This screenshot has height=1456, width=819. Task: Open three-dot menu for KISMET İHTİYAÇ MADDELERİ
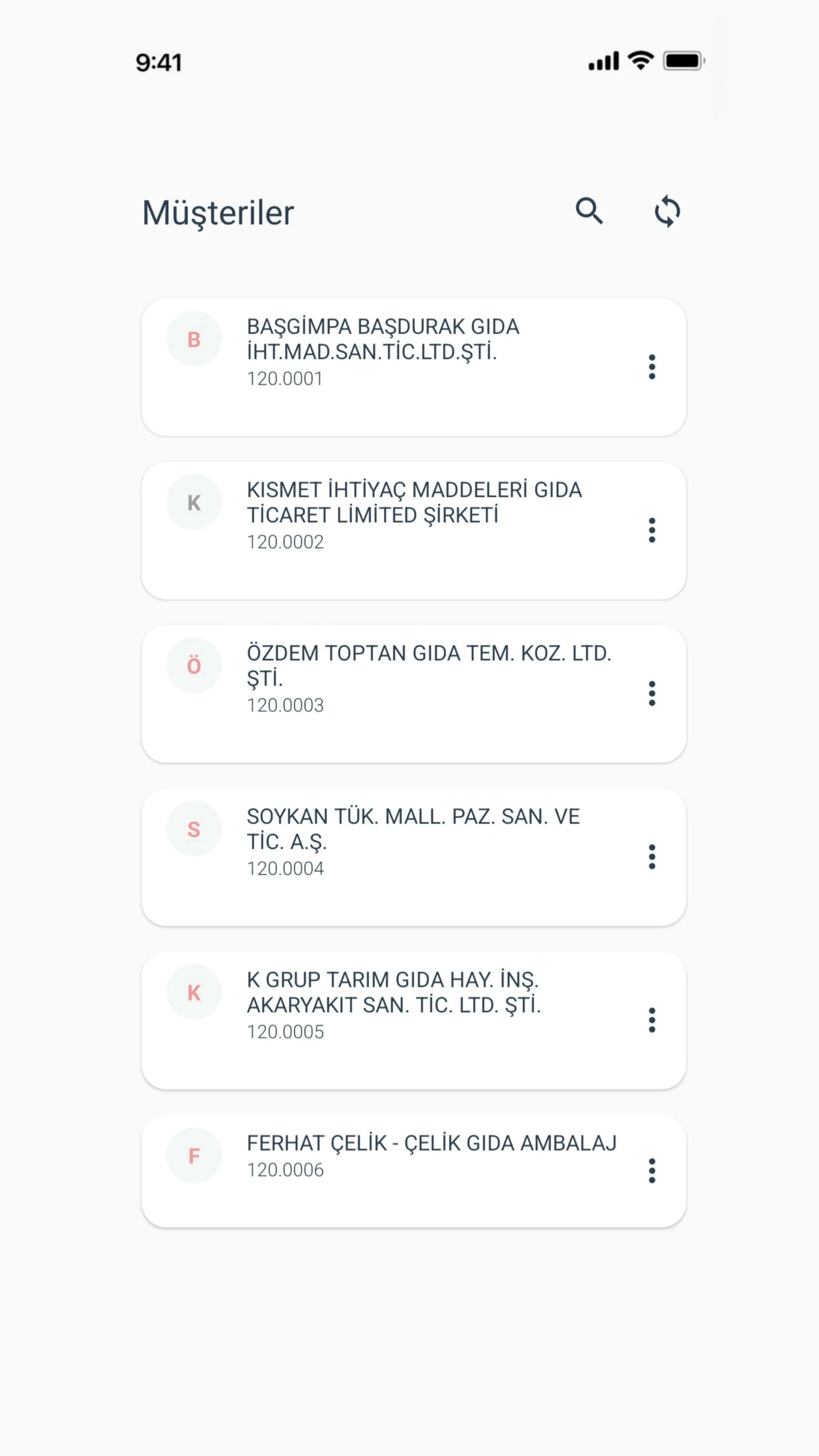tap(652, 530)
